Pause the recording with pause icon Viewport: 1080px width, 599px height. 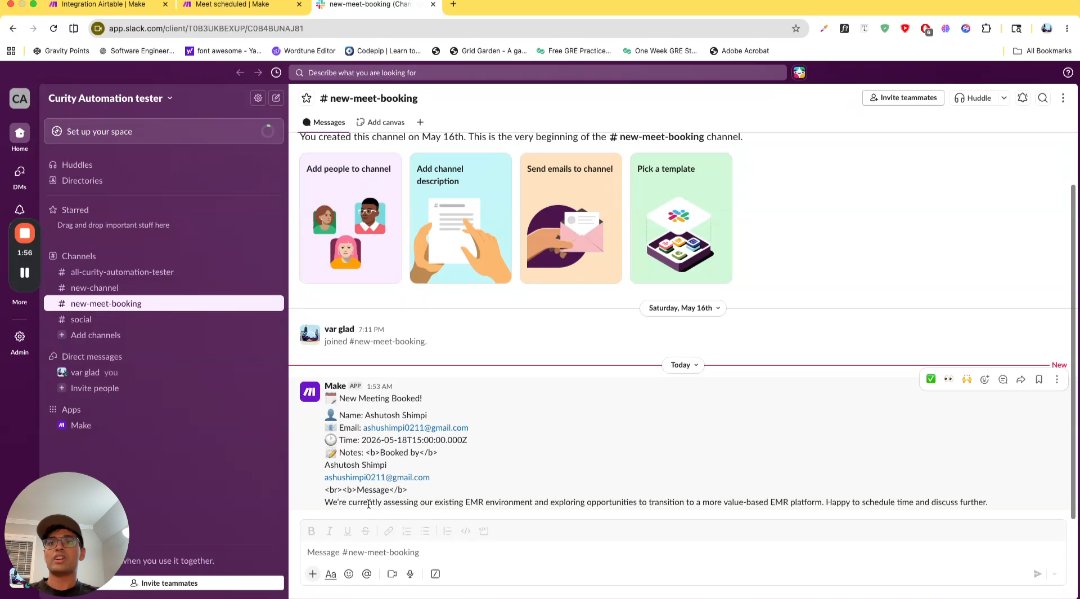(x=24, y=273)
